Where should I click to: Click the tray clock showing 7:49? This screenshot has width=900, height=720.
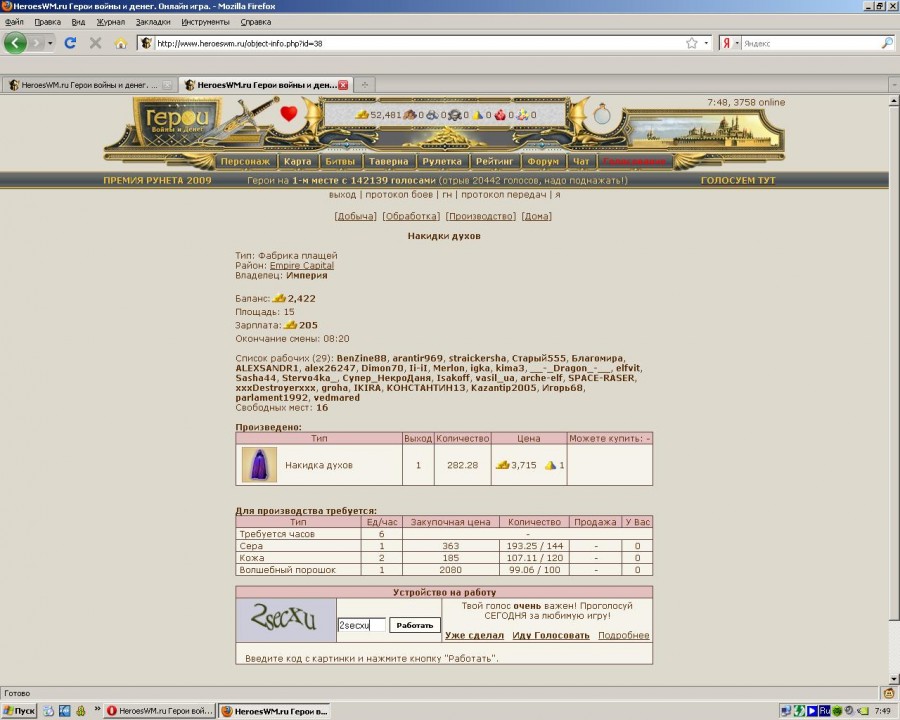pos(883,711)
